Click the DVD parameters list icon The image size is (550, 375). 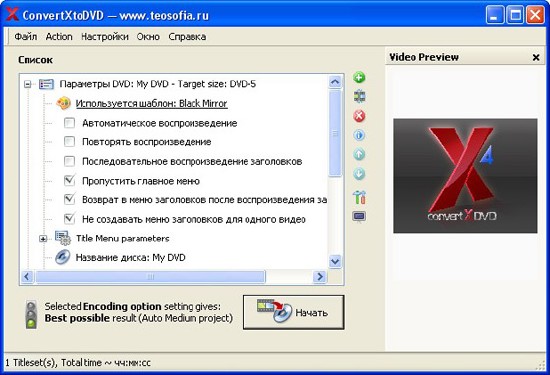[x=46, y=84]
